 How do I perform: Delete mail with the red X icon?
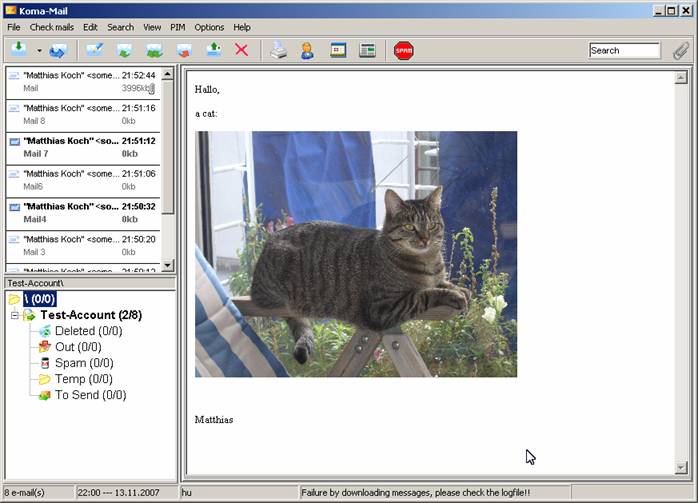coord(242,50)
